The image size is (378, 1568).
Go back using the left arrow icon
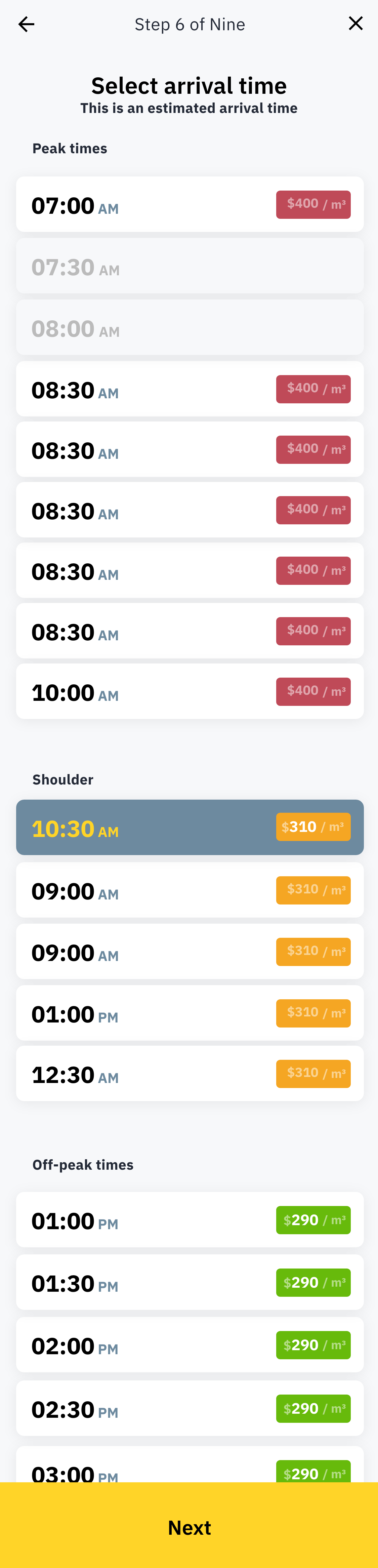(x=26, y=24)
